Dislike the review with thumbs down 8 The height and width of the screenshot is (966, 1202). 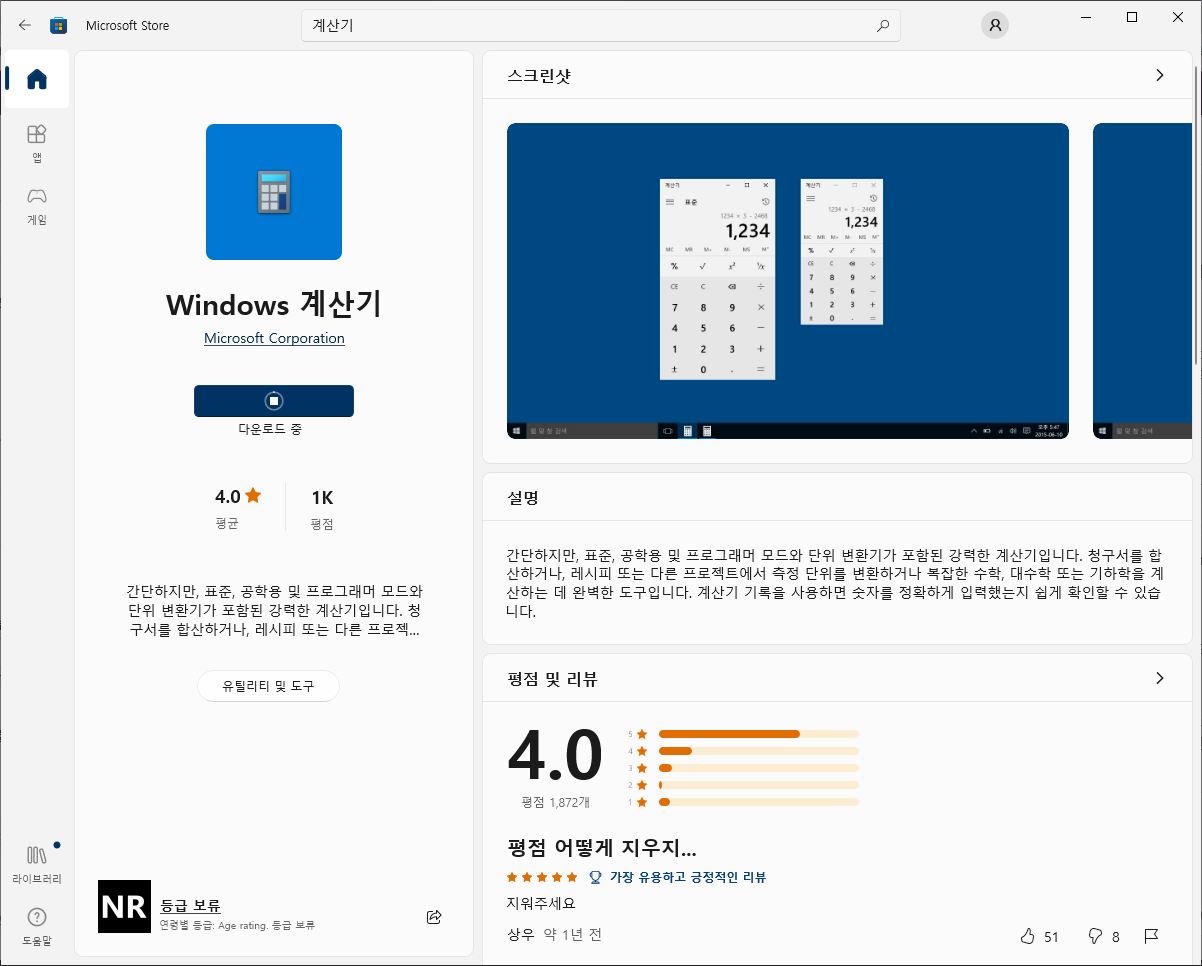[x=1093, y=936]
